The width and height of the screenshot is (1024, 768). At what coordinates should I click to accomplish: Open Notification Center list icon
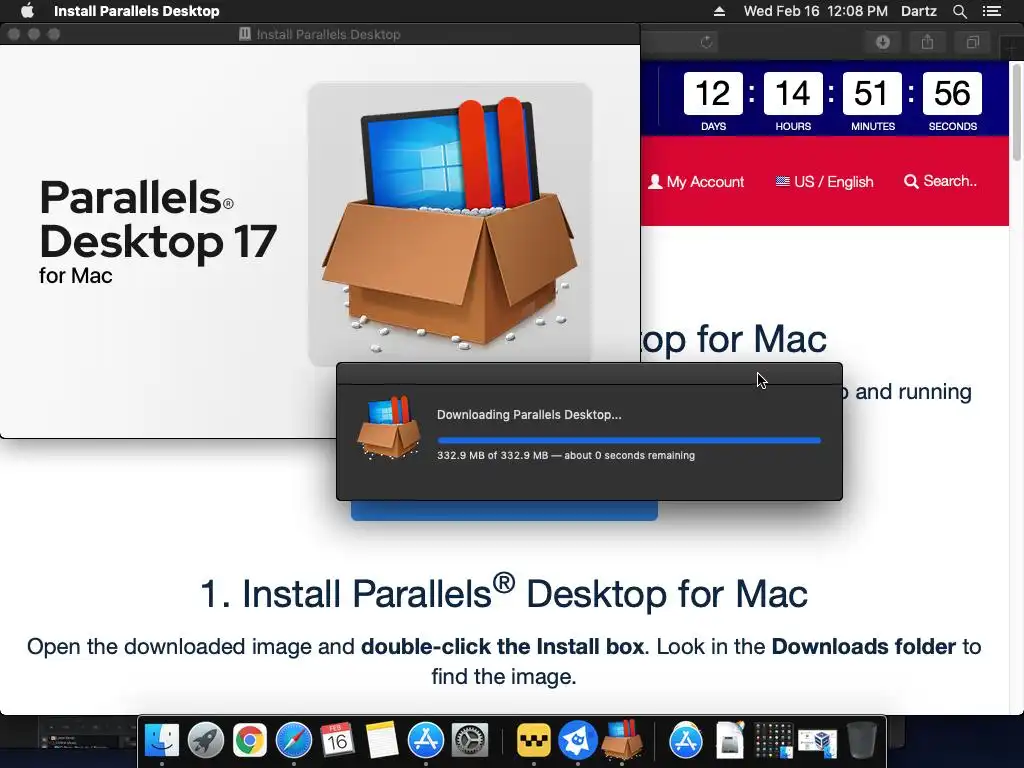tap(992, 11)
